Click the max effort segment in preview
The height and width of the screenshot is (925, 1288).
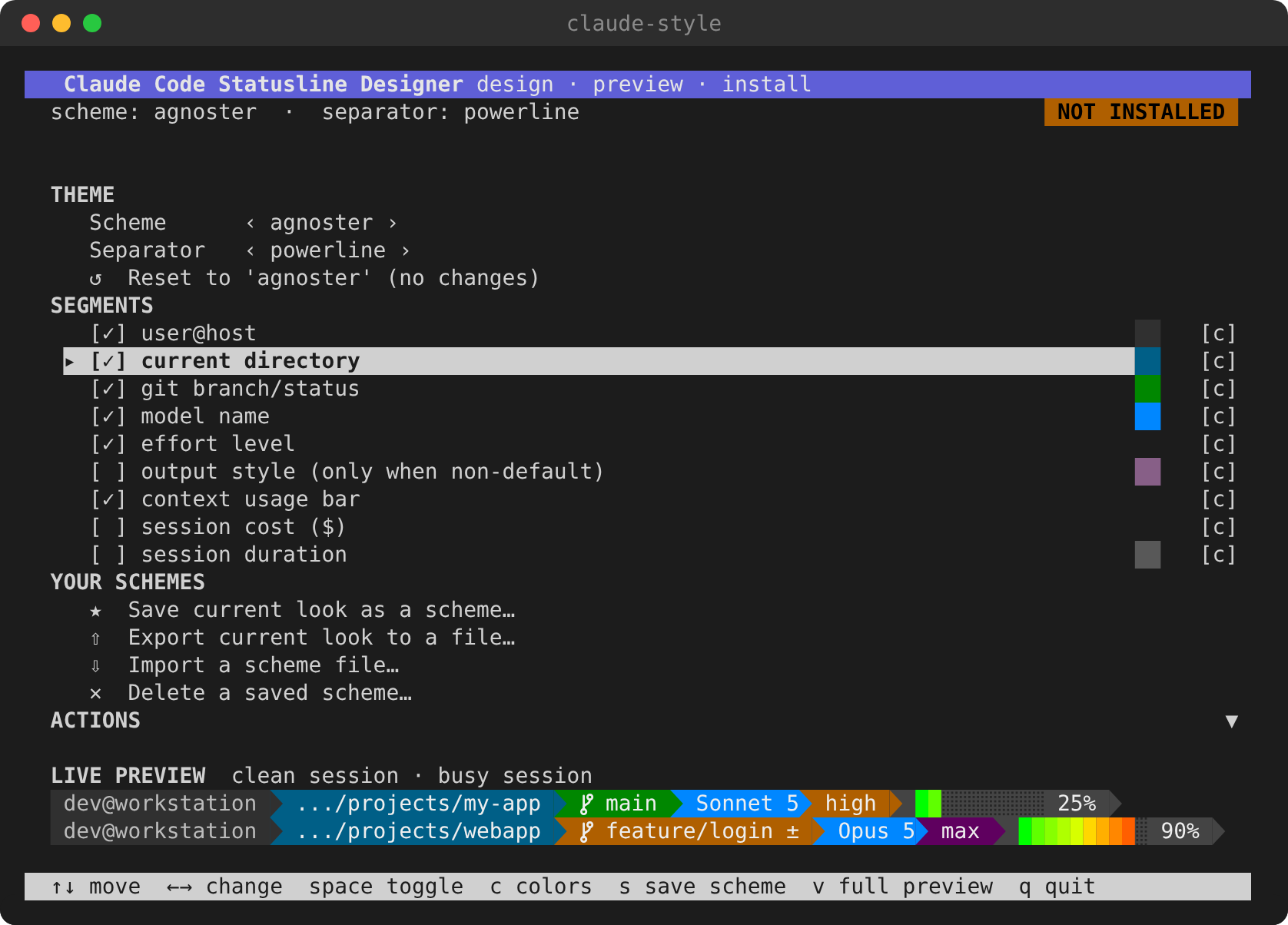961,831
